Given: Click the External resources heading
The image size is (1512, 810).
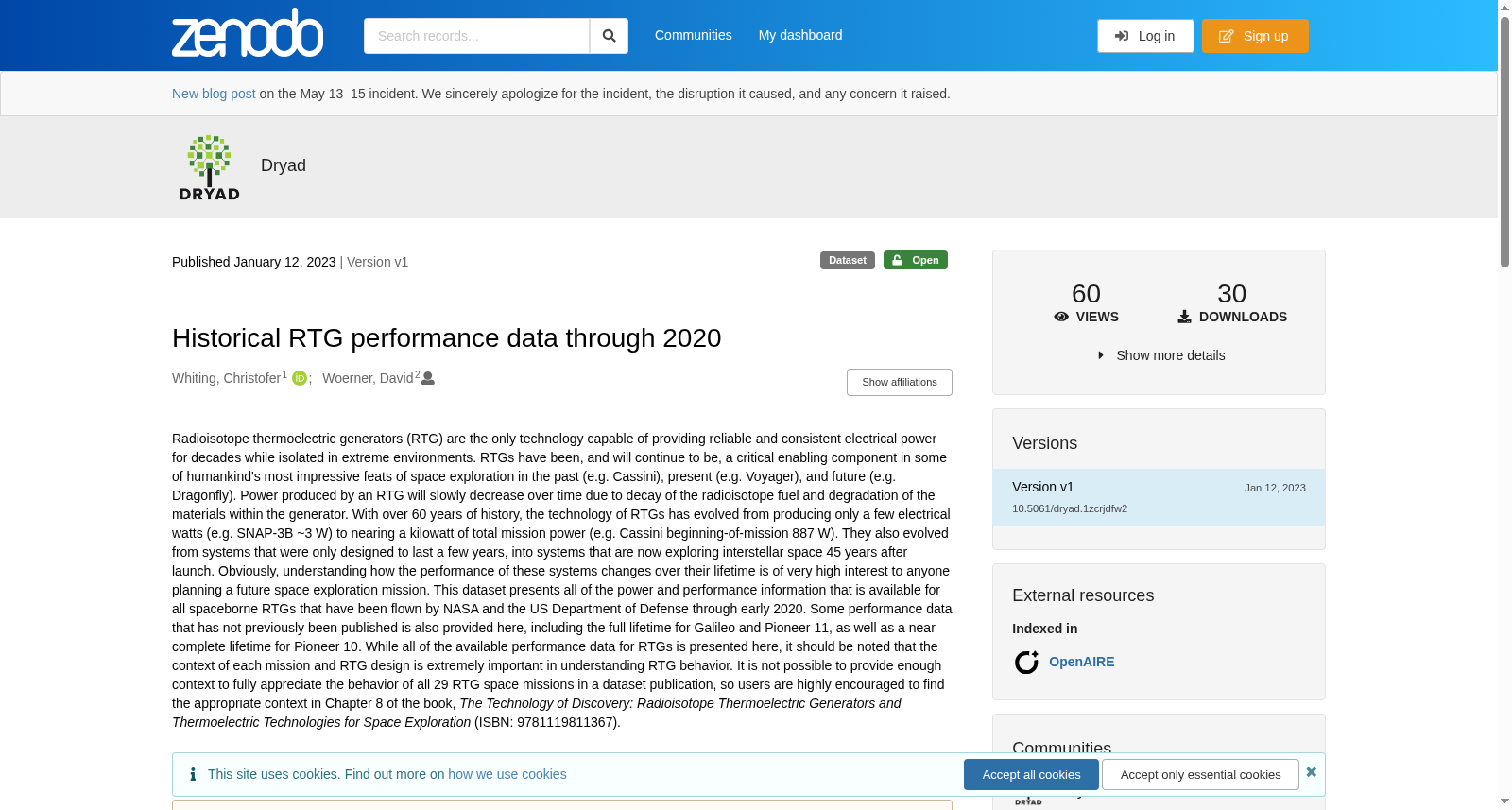Looking at the screenshot, I should [x=1083, y=595].
